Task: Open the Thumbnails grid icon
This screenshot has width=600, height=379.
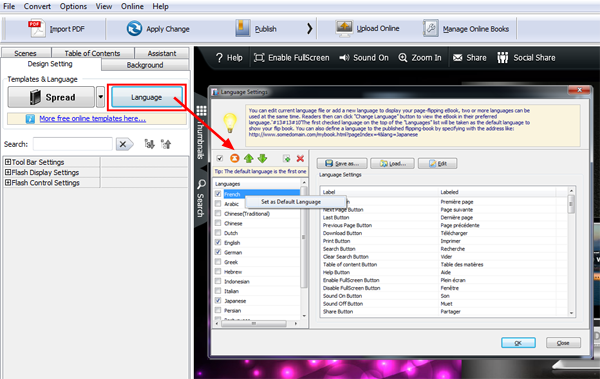Action: coord(201,111)
